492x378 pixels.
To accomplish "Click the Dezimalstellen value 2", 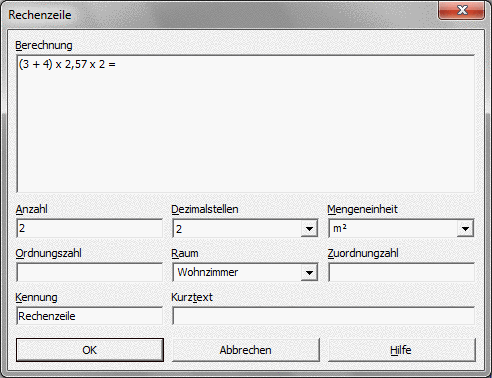I will 179,229.
